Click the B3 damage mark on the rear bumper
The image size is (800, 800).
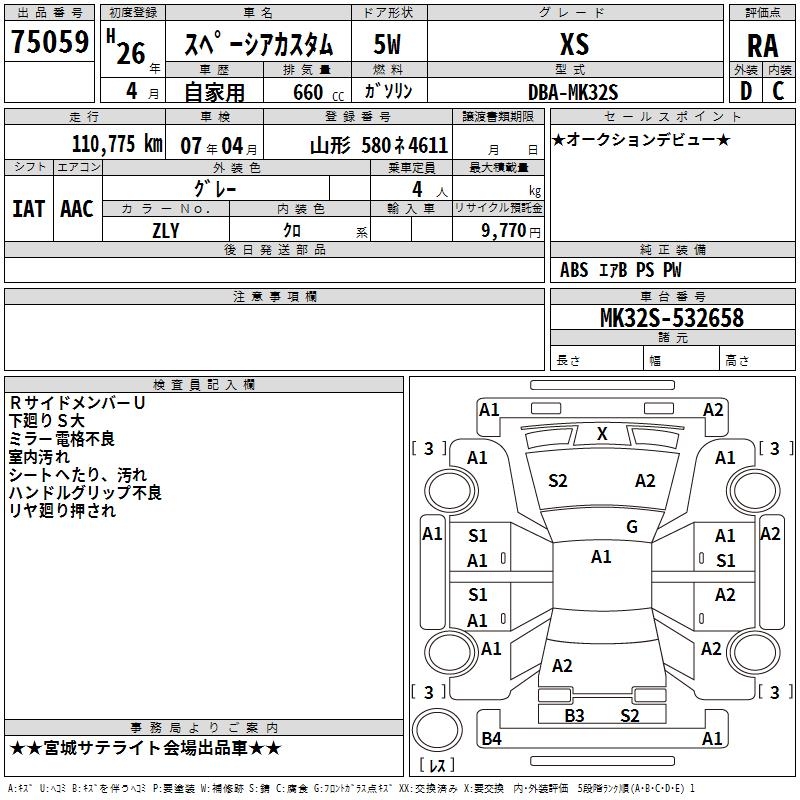[574, 716]
